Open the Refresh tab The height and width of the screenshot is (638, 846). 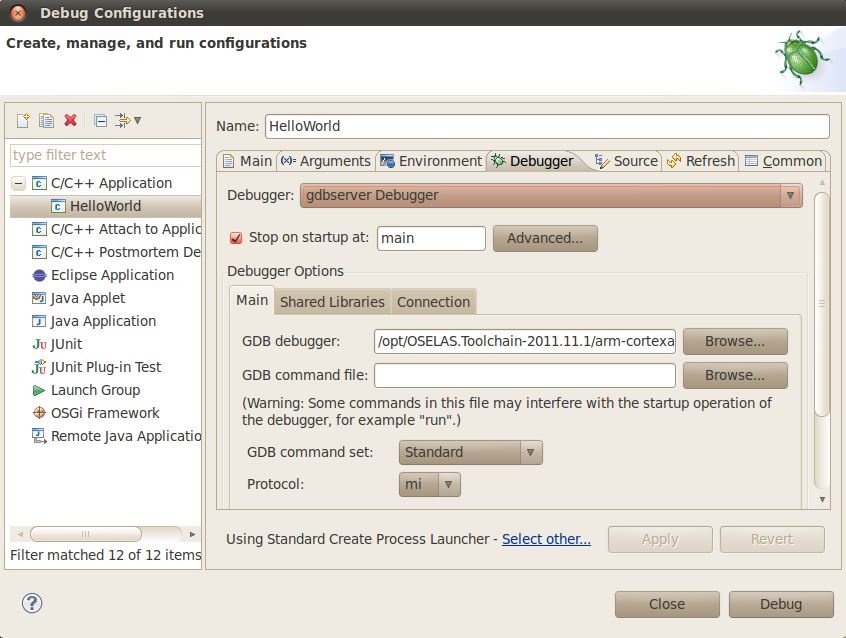pyautogui.click(x=700, y=161)
